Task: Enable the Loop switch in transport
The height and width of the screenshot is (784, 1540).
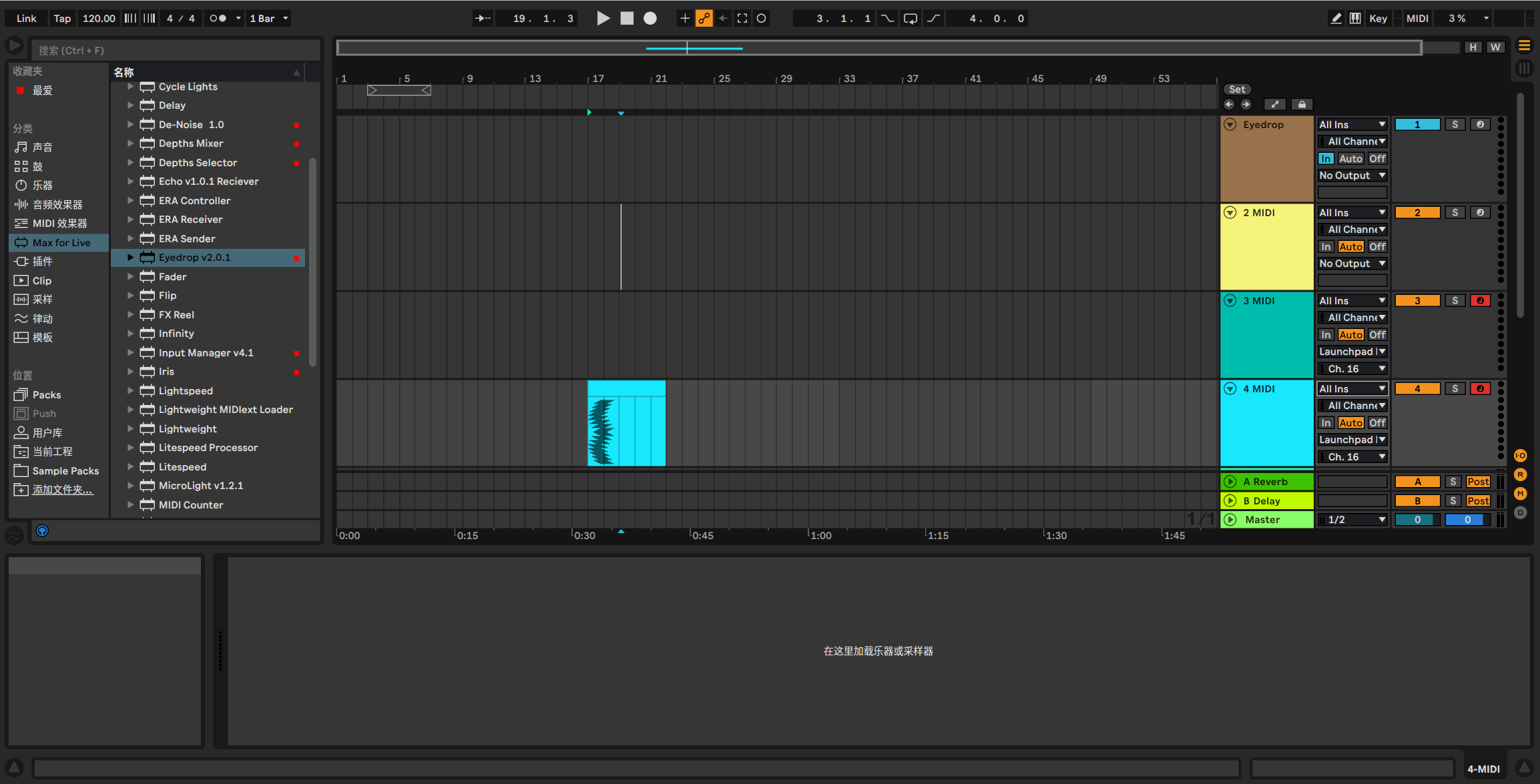Action: pos(910,18)
